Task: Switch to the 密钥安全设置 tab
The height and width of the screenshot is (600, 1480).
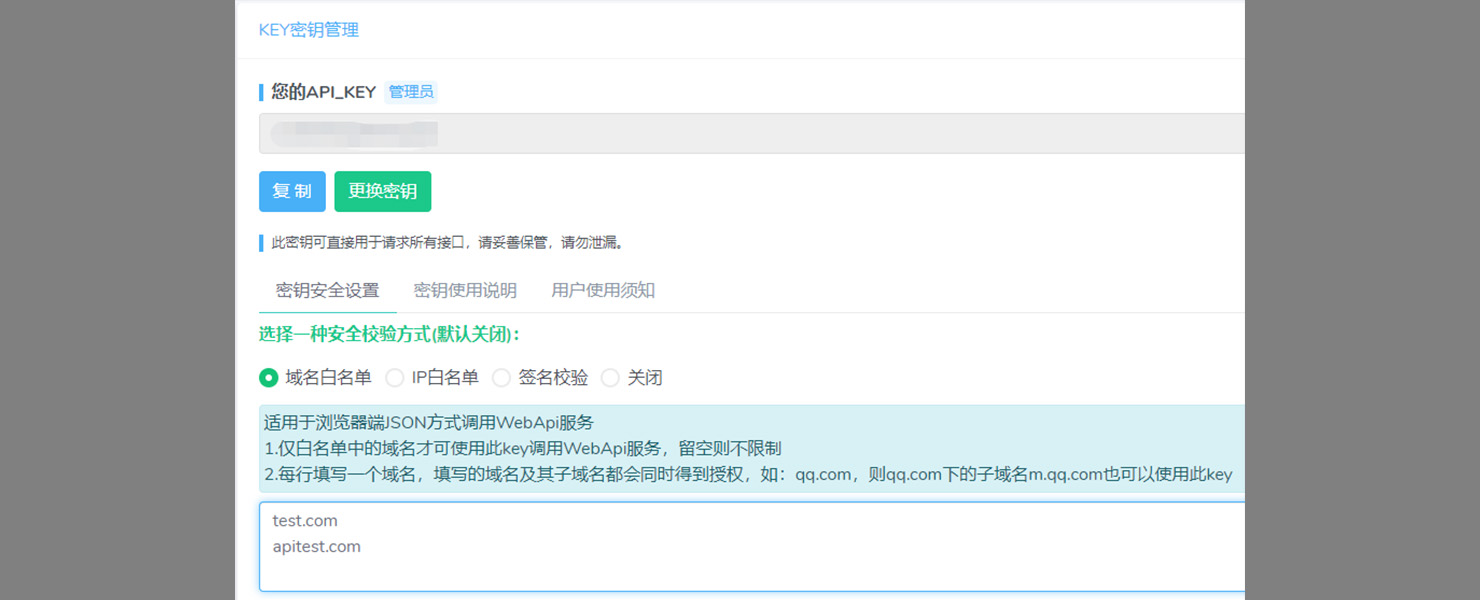Action: (x=328, y=291)
